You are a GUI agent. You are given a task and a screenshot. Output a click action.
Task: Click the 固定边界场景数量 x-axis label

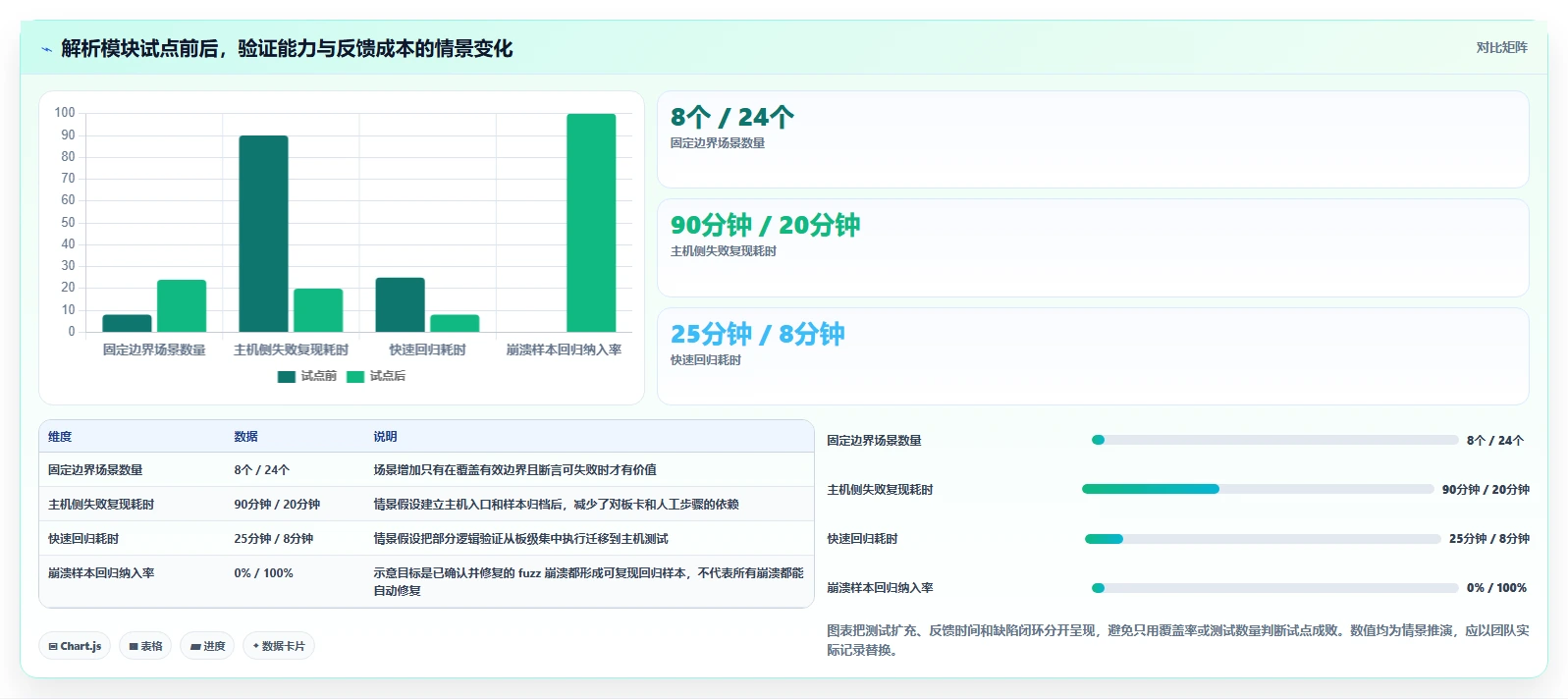coord(154,349)
